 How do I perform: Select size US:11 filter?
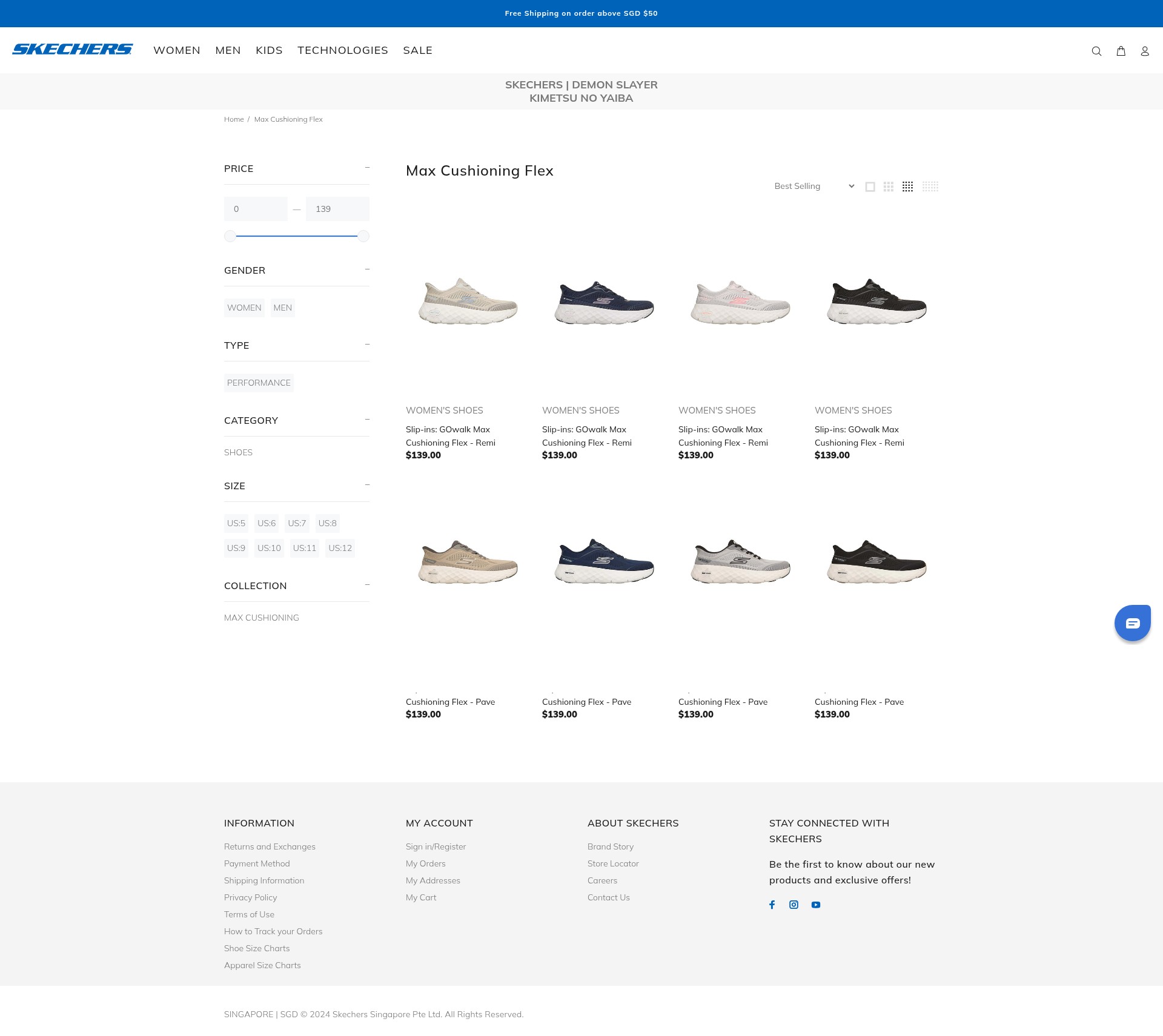[x=305, y=548]
